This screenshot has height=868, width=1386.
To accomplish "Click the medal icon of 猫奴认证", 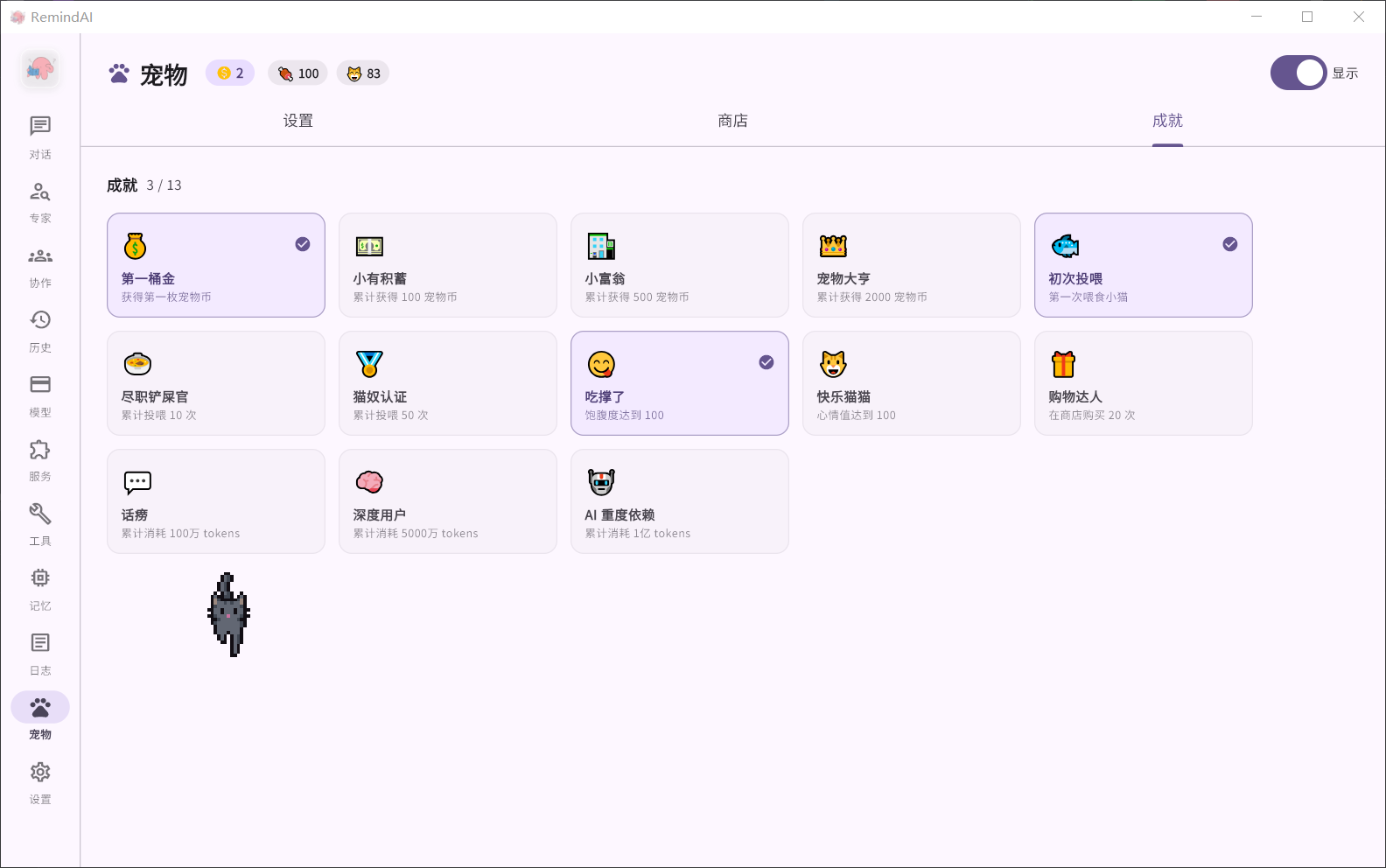I will click(369, 364).
